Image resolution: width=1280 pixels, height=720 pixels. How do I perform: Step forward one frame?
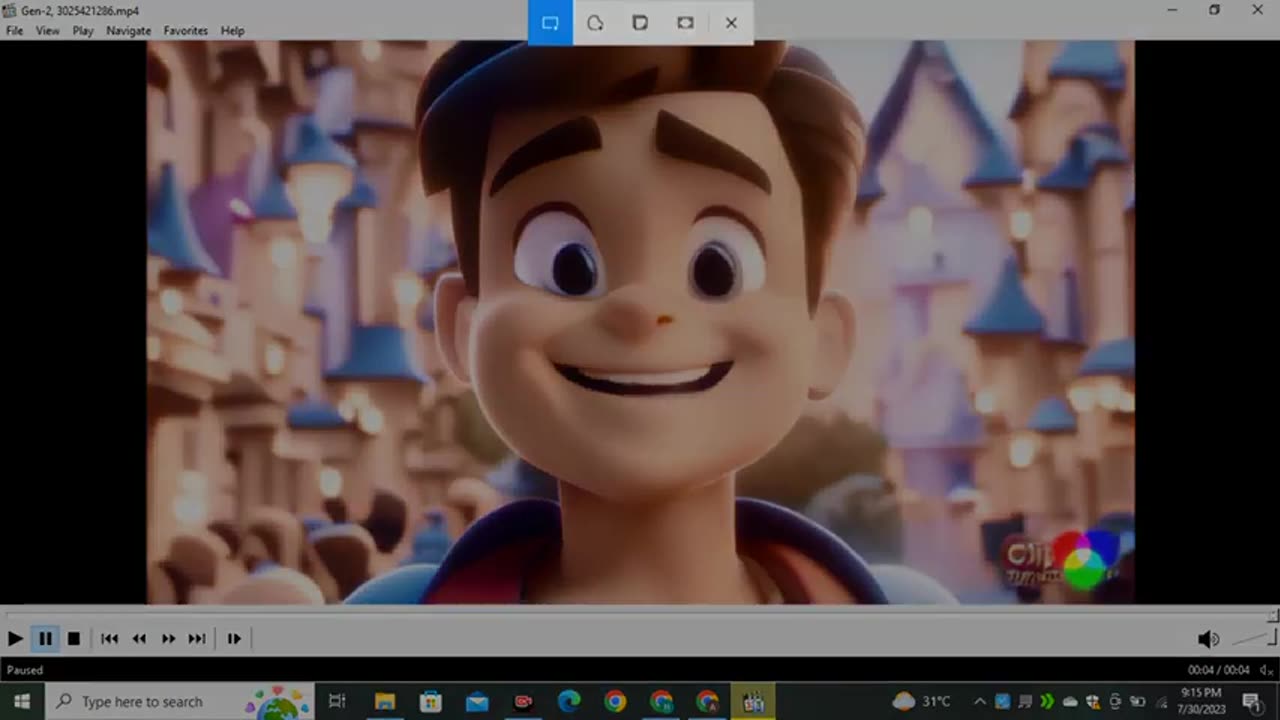coord(234,638)
